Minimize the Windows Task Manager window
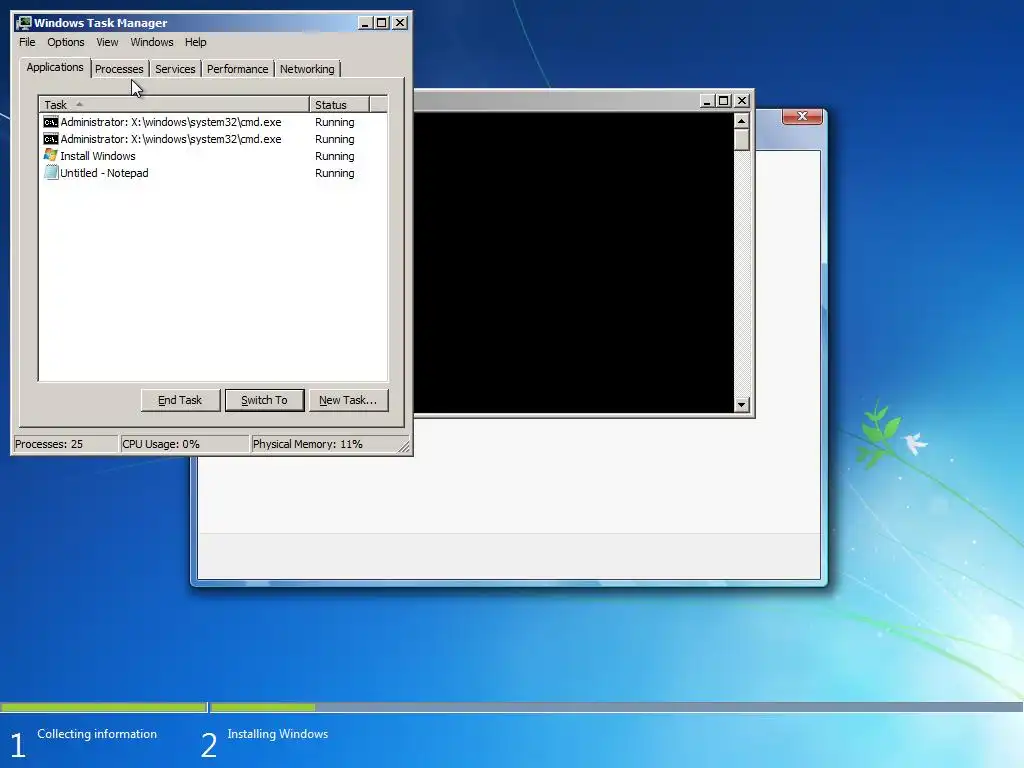The width and height of the screenshot is (1024, 768). [x=365, y=23]
